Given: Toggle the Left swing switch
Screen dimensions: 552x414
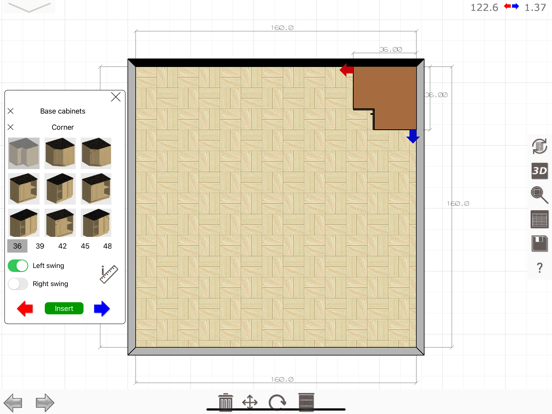Looking at the screenshot, I should pos(18,265).
